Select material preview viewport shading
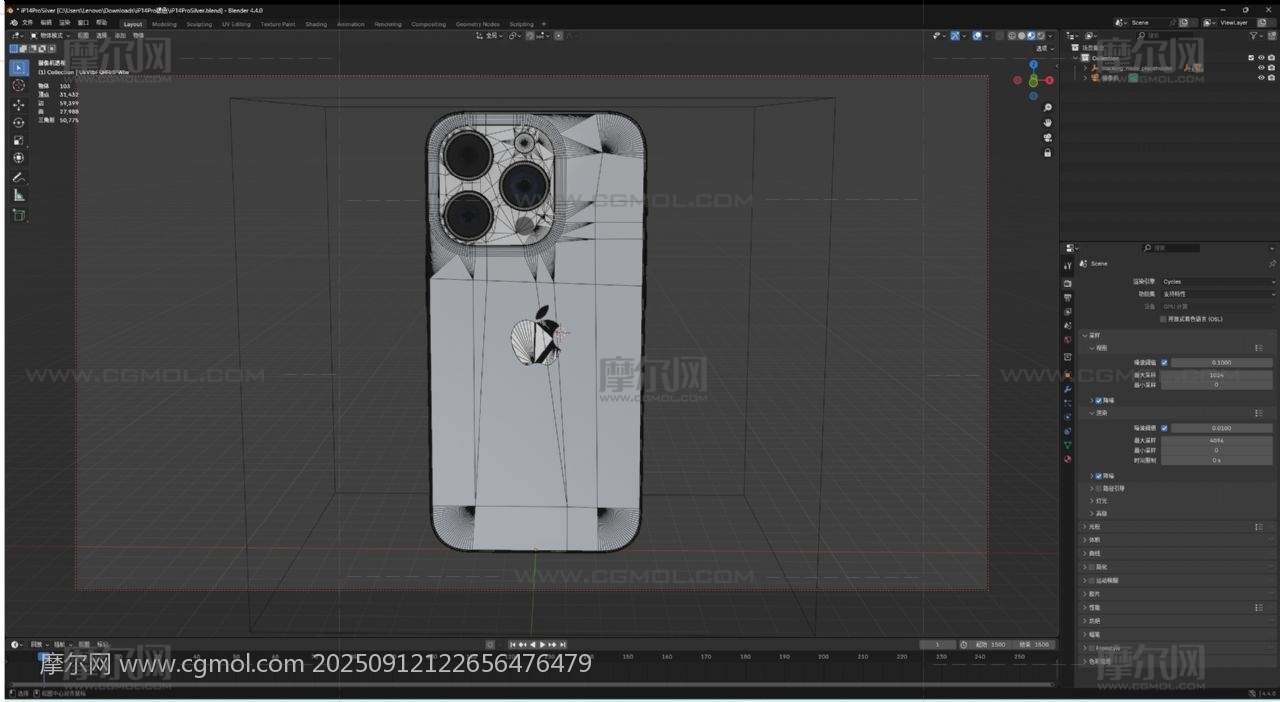The image size is (1280, 702). (x=1032, y=36)
